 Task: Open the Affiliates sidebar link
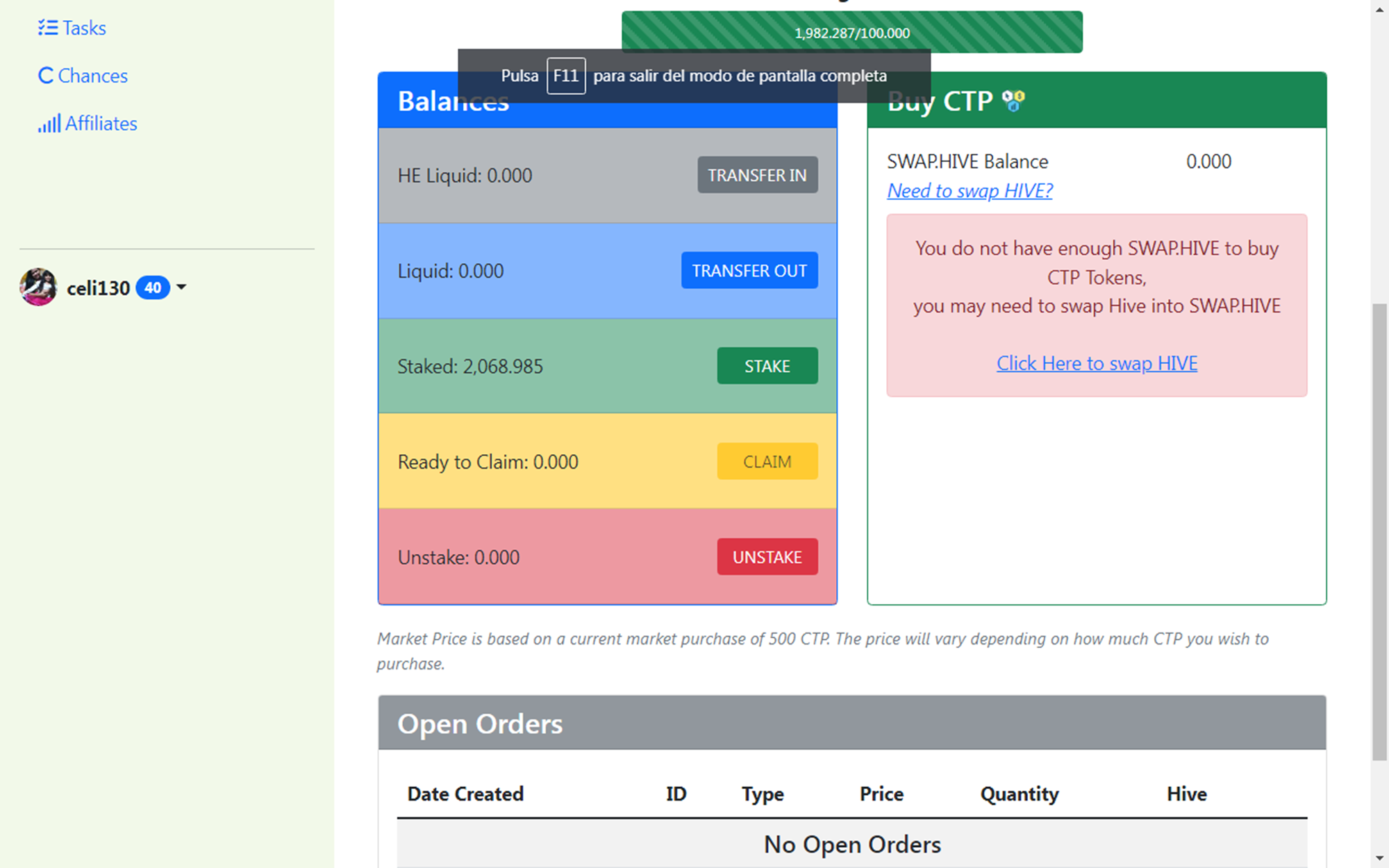88,124
